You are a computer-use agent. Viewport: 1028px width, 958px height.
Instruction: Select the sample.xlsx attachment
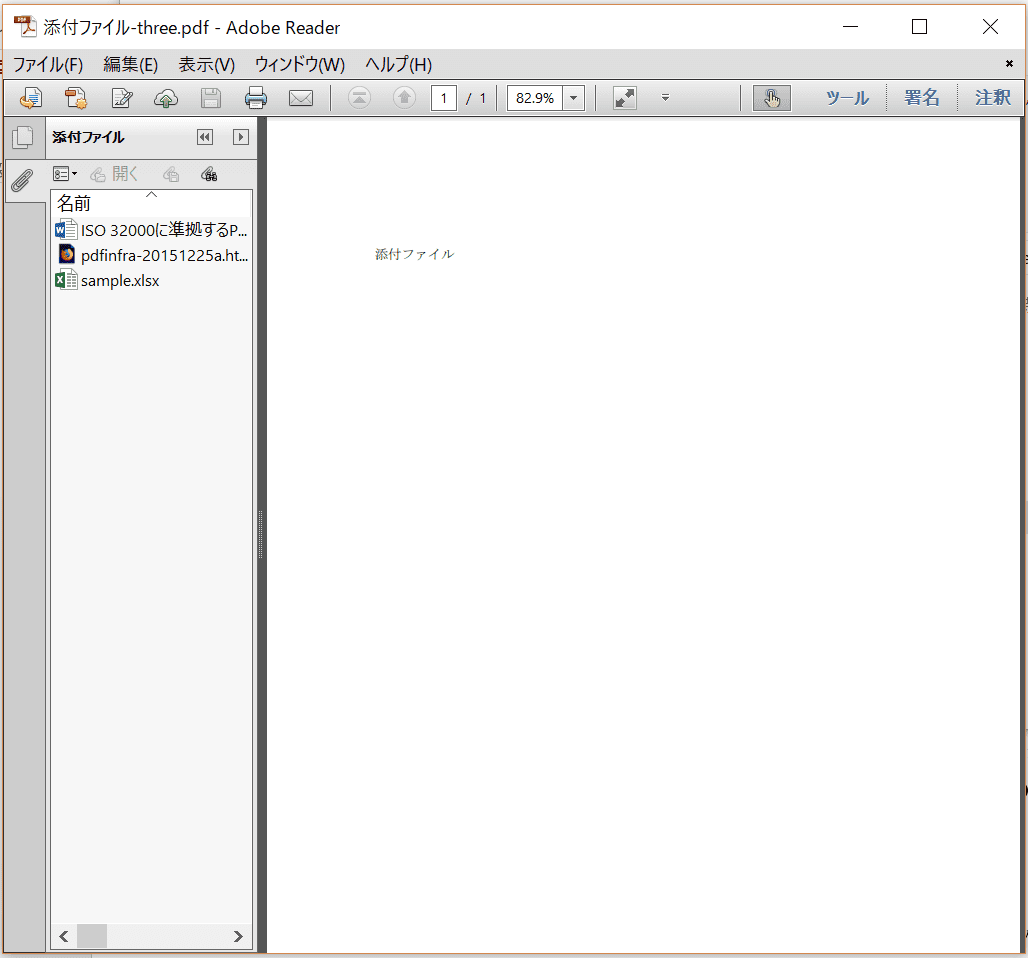pos(119,281)
